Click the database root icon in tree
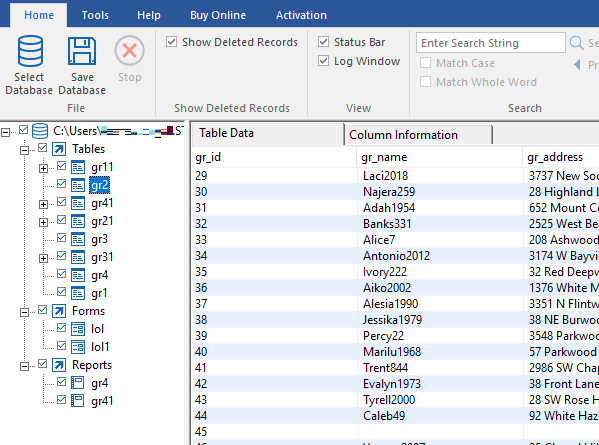599x445 pixels. (40, 131)
